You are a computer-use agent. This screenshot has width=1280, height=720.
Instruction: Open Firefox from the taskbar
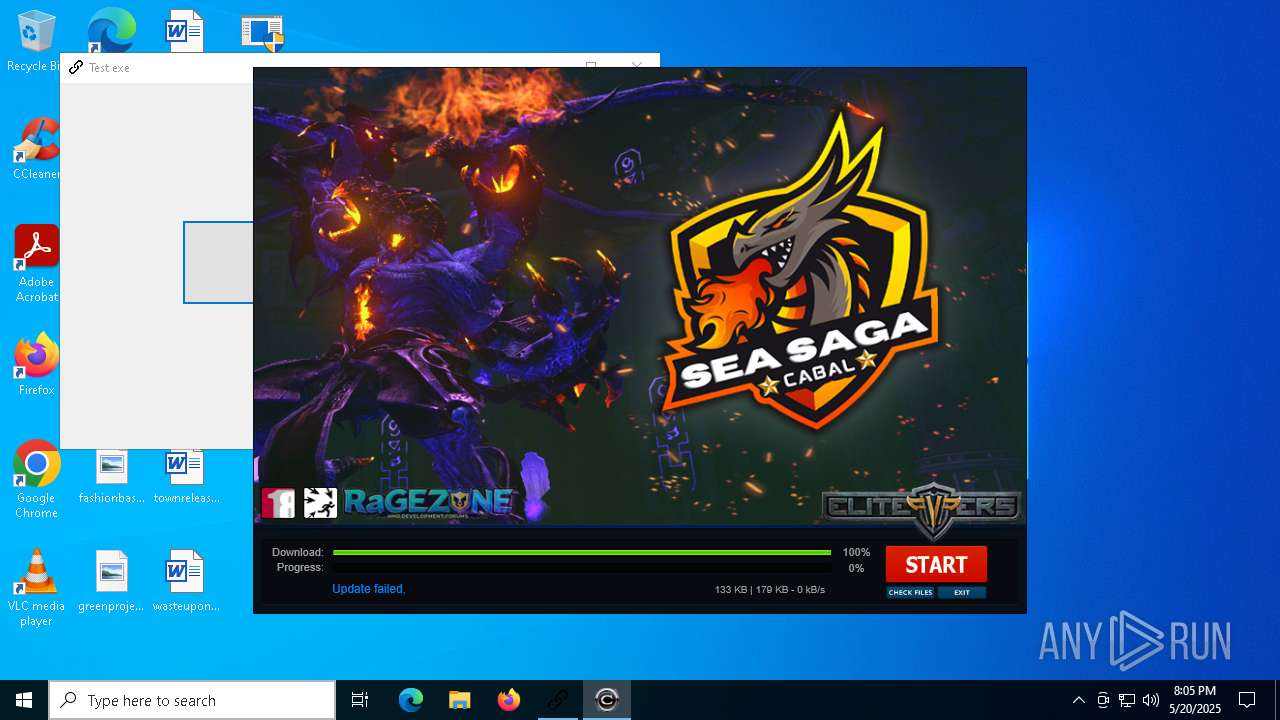point(508,700)
